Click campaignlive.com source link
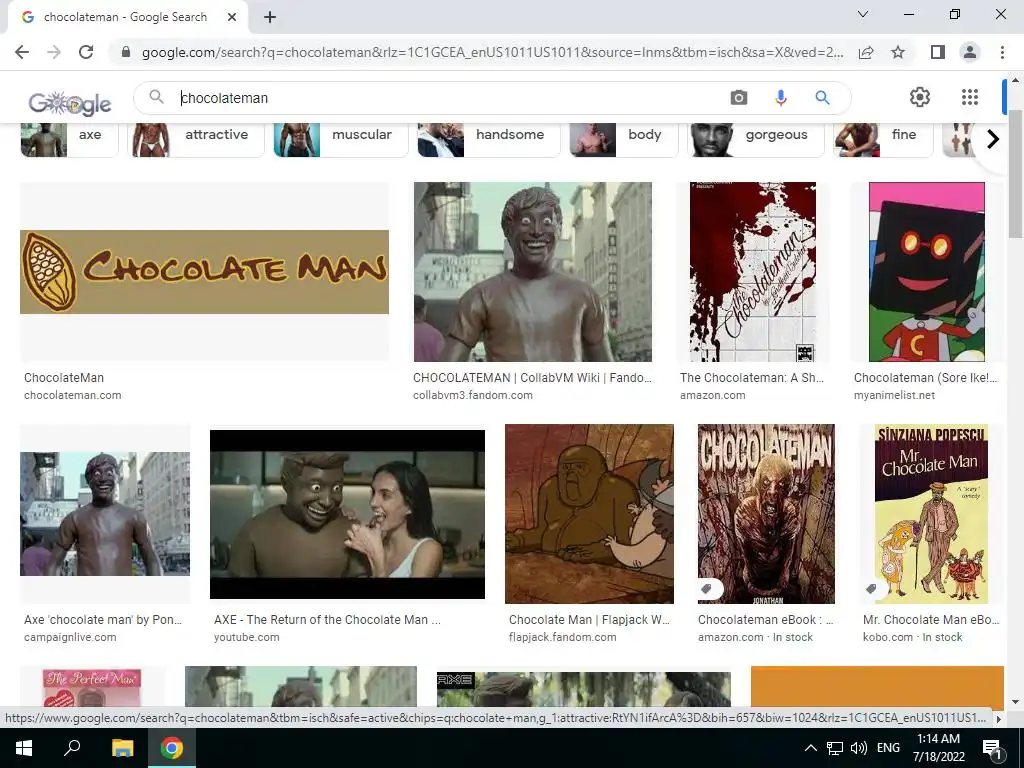Viewport: 1024px width, 768px height. pyautogui.click(x=70, y=637)
